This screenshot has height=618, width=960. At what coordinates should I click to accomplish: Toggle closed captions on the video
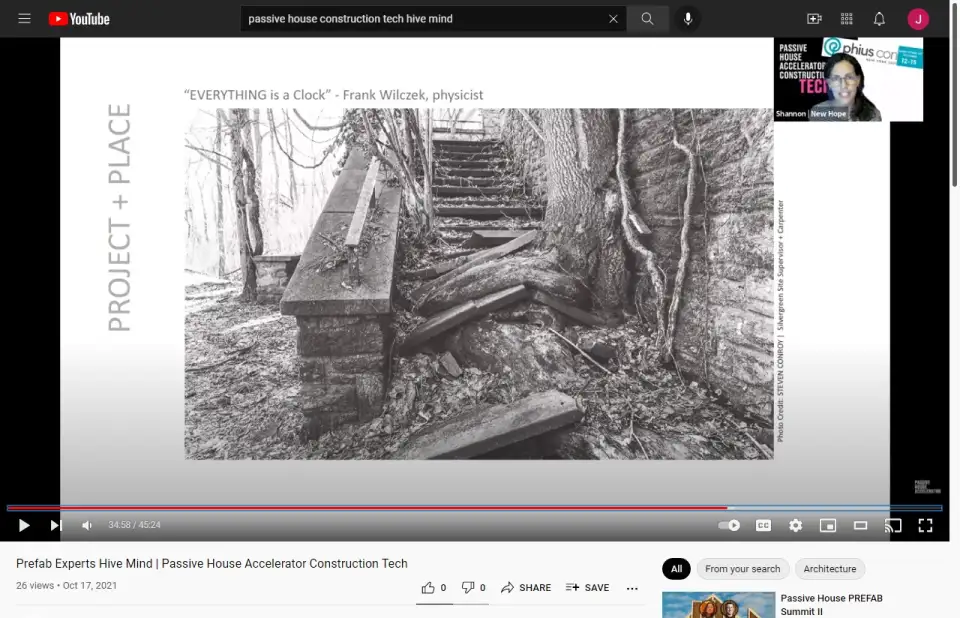point(763,525)
